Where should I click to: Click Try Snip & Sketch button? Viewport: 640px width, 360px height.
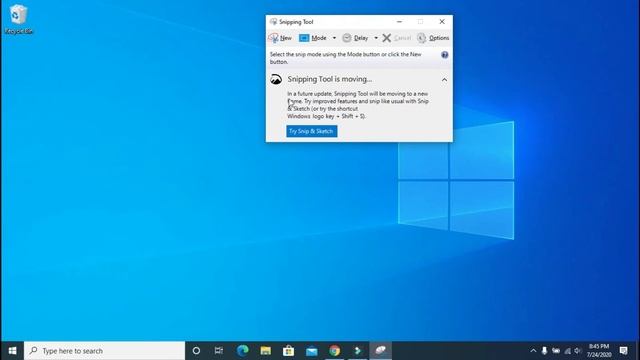click(311, 131)
